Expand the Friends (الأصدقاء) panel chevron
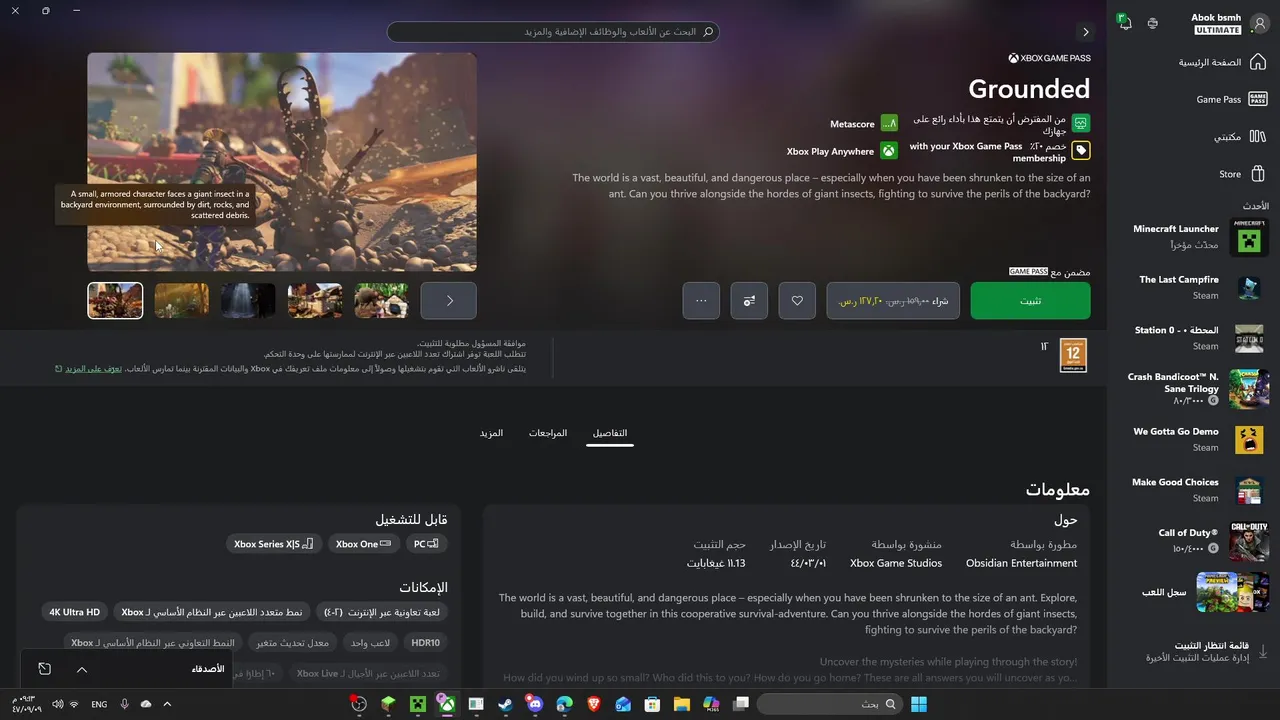This screenshot has height=720, width=1280. click(x=82, y=669)
